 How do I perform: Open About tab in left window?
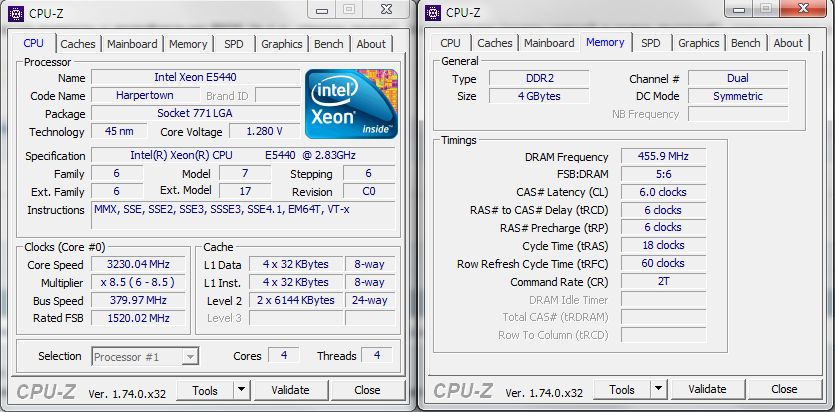click(x=371, y=44)
